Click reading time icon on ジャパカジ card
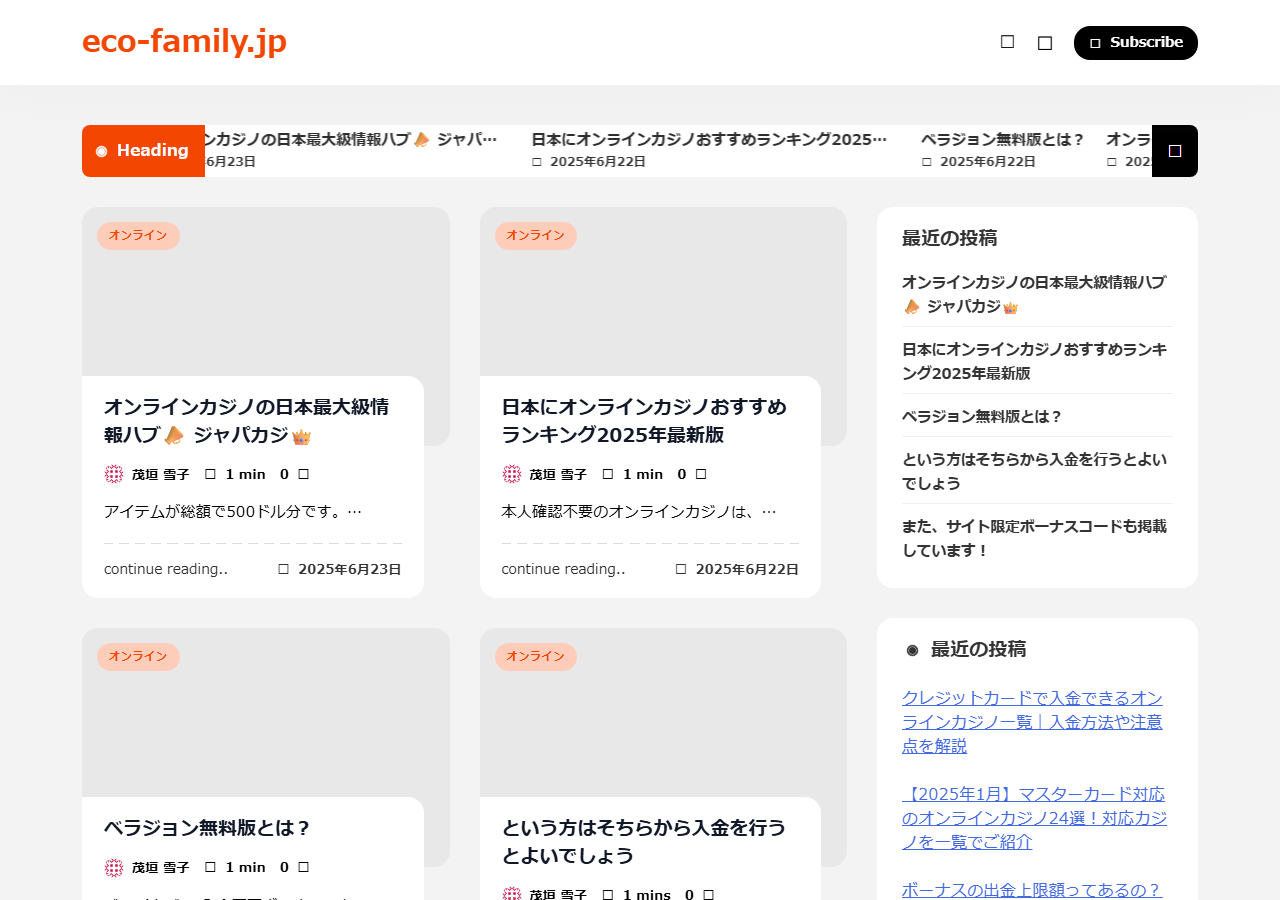The height and width of the screenshot is (900, 1280). (210, 474)
